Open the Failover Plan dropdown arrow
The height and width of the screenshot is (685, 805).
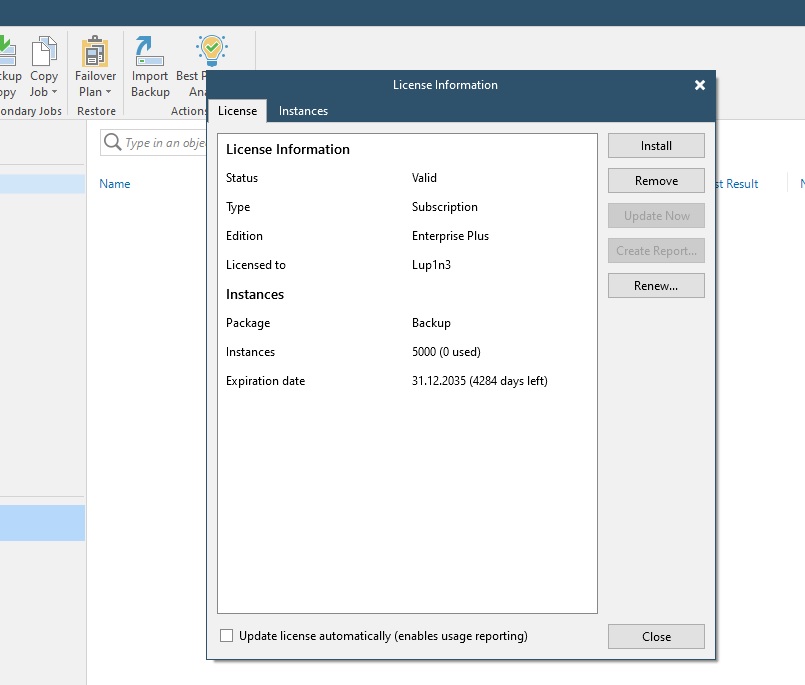point(108,92)
